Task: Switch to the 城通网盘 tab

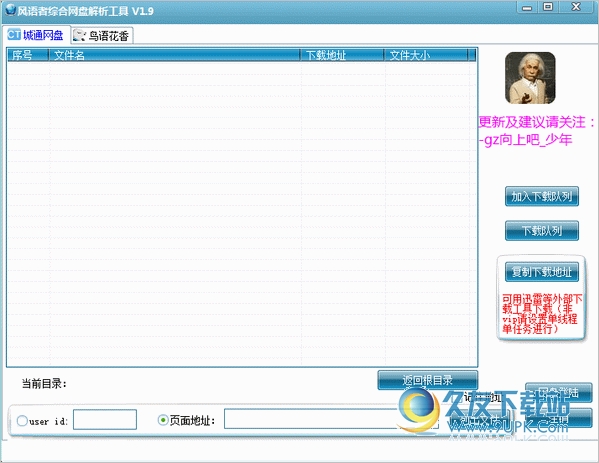Action: click(36, 35)
